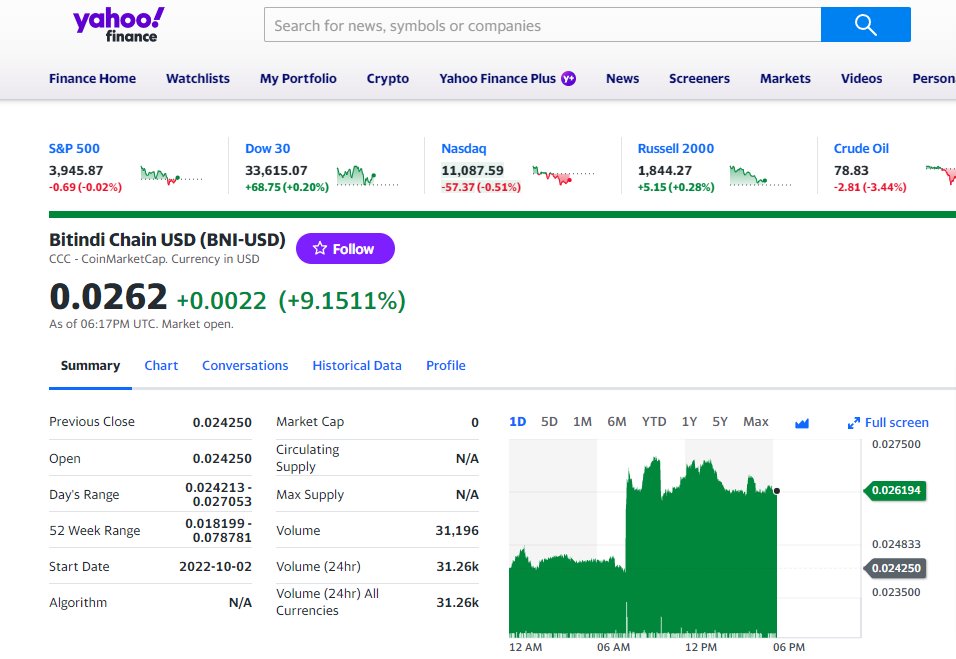
Task: Click the Start Date value 2022-10-02
Action: 215,566
